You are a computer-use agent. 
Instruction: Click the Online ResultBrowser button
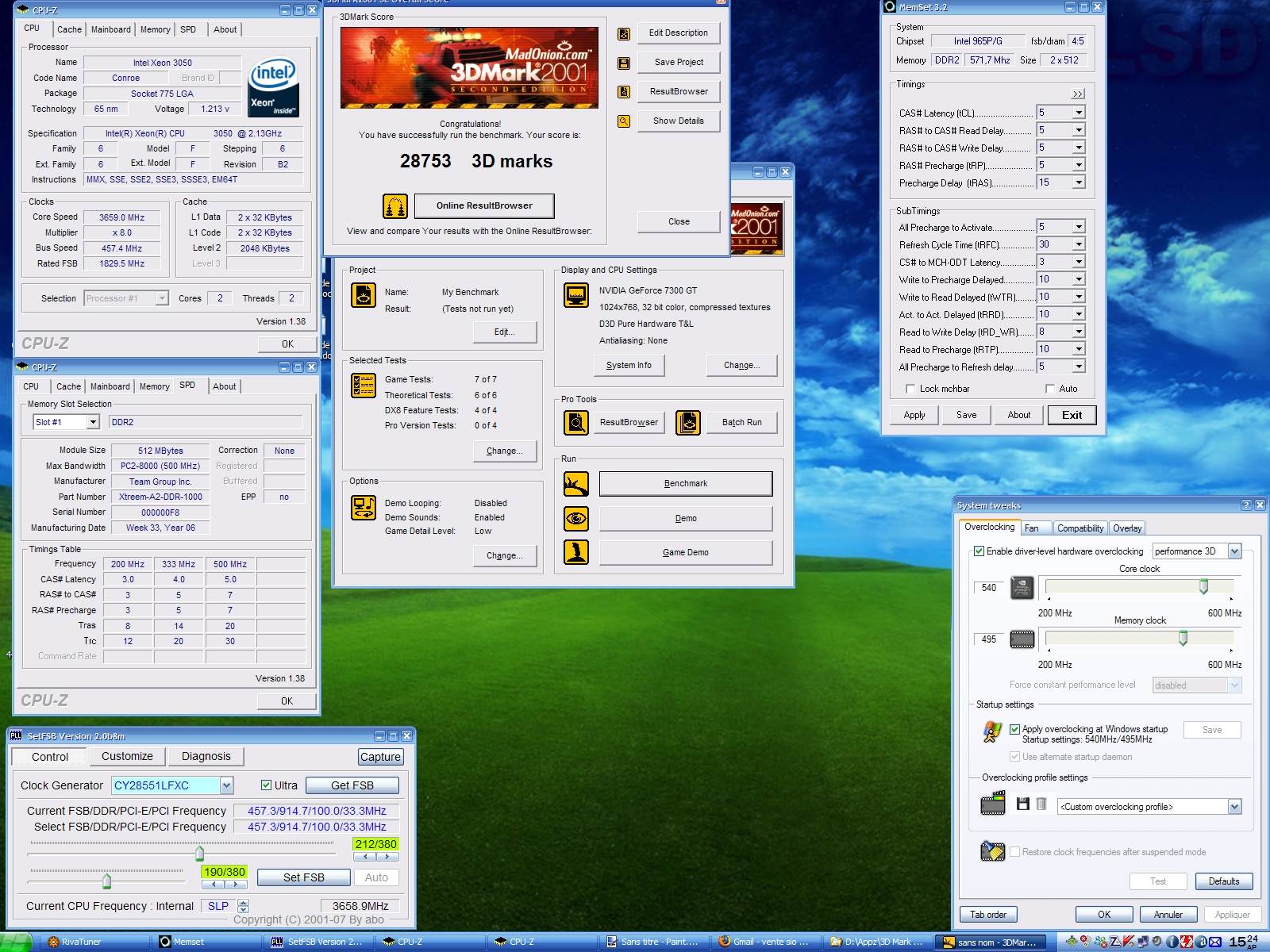point(484,205)
